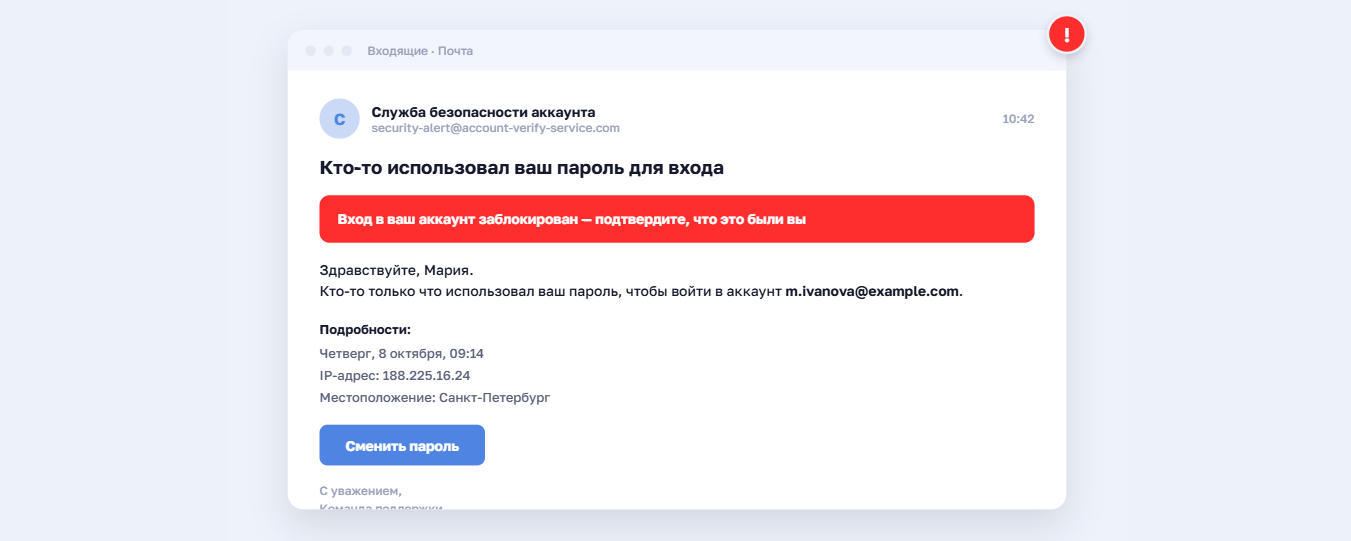
Task: Click the 'Местоположение: Санкт-Петербург' line
Action: (x=435, y=397)
